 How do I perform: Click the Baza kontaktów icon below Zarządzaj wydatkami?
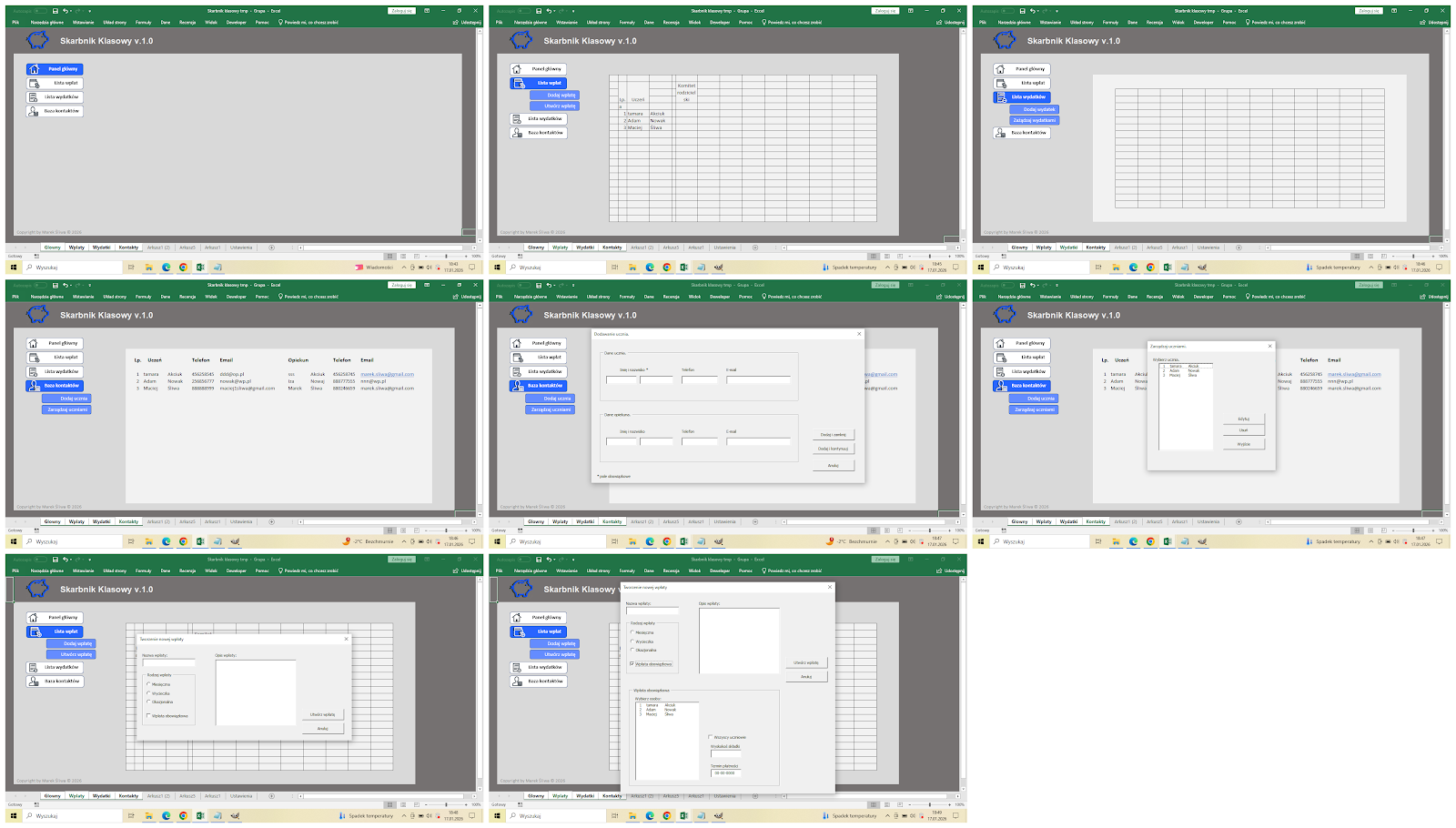pos(1000,133)
